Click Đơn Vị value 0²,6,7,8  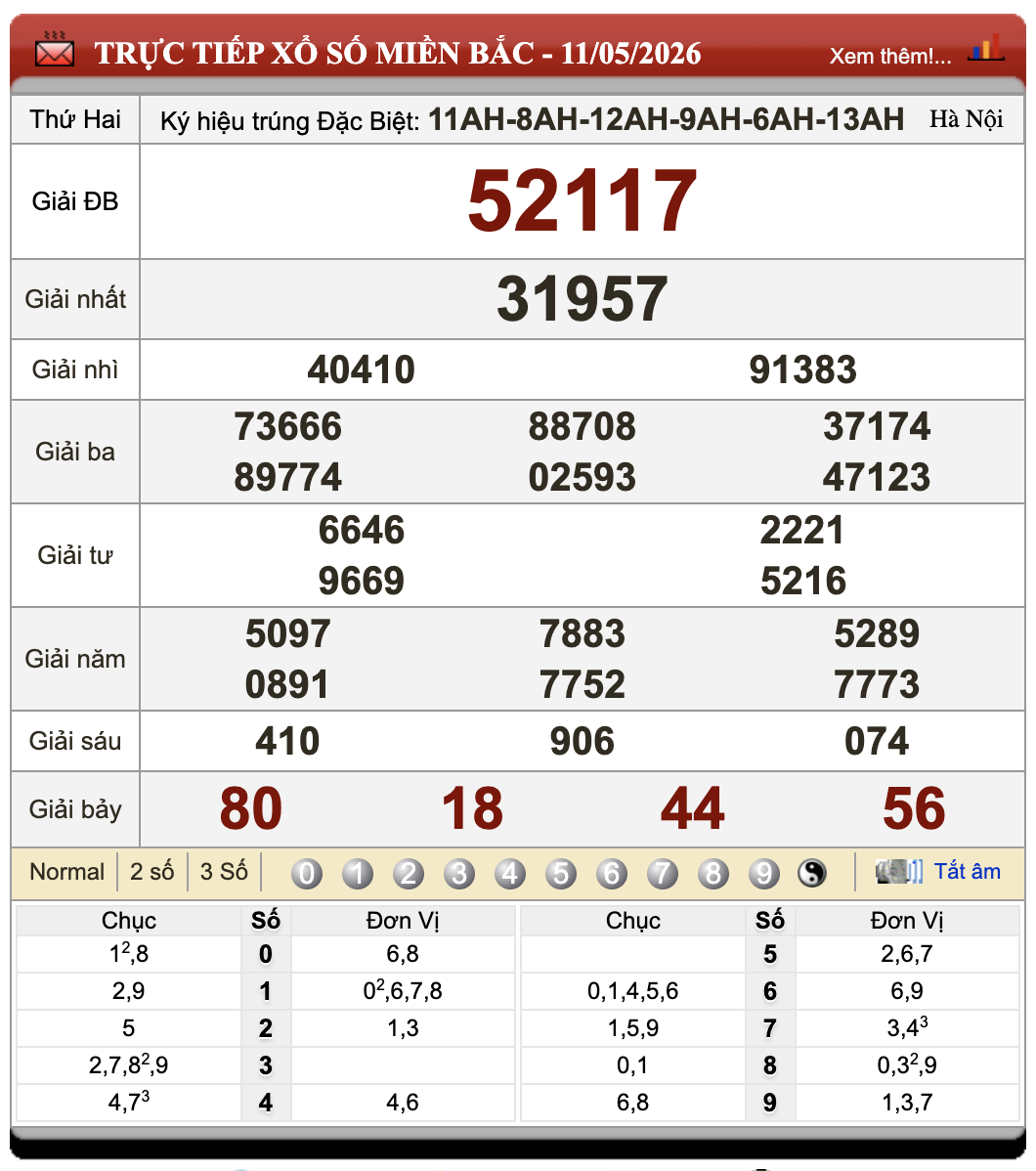pos(403,990)
